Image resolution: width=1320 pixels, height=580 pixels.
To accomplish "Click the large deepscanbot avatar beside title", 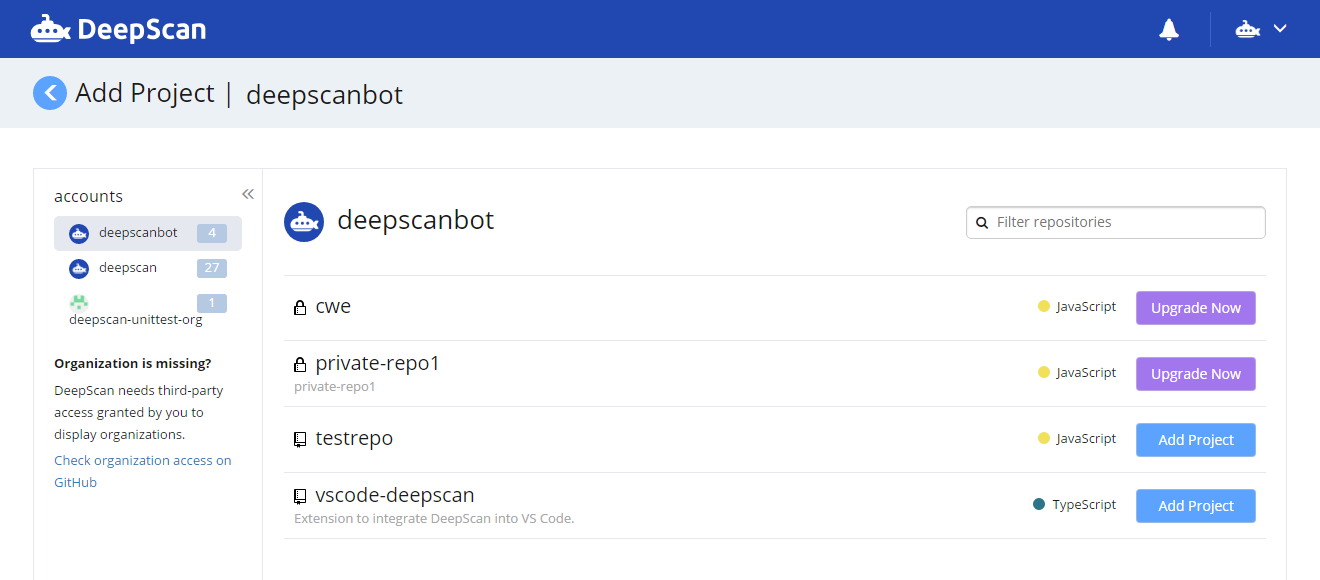I will (304, 222).
